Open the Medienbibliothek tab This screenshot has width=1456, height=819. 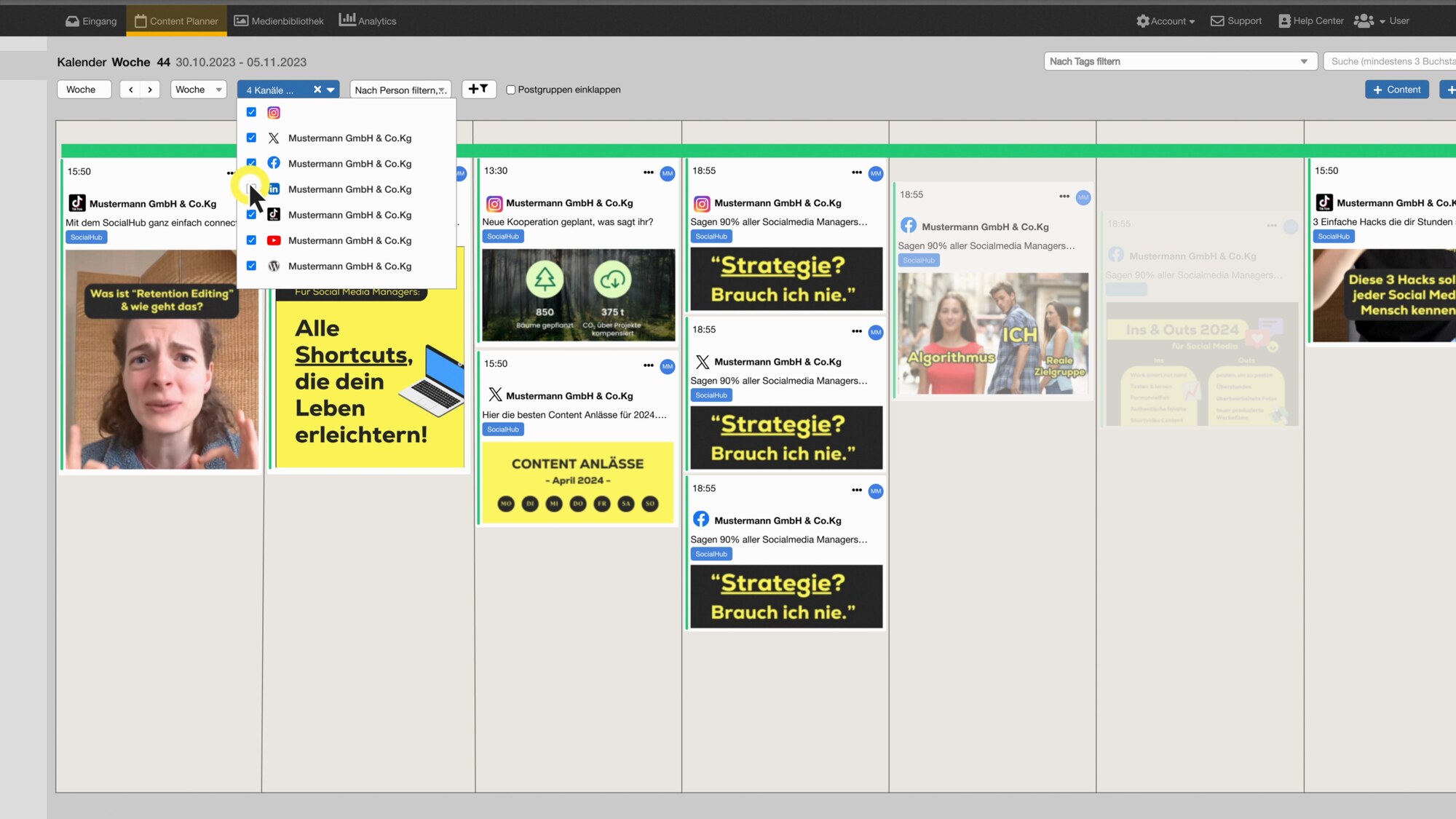pos(279,21)
